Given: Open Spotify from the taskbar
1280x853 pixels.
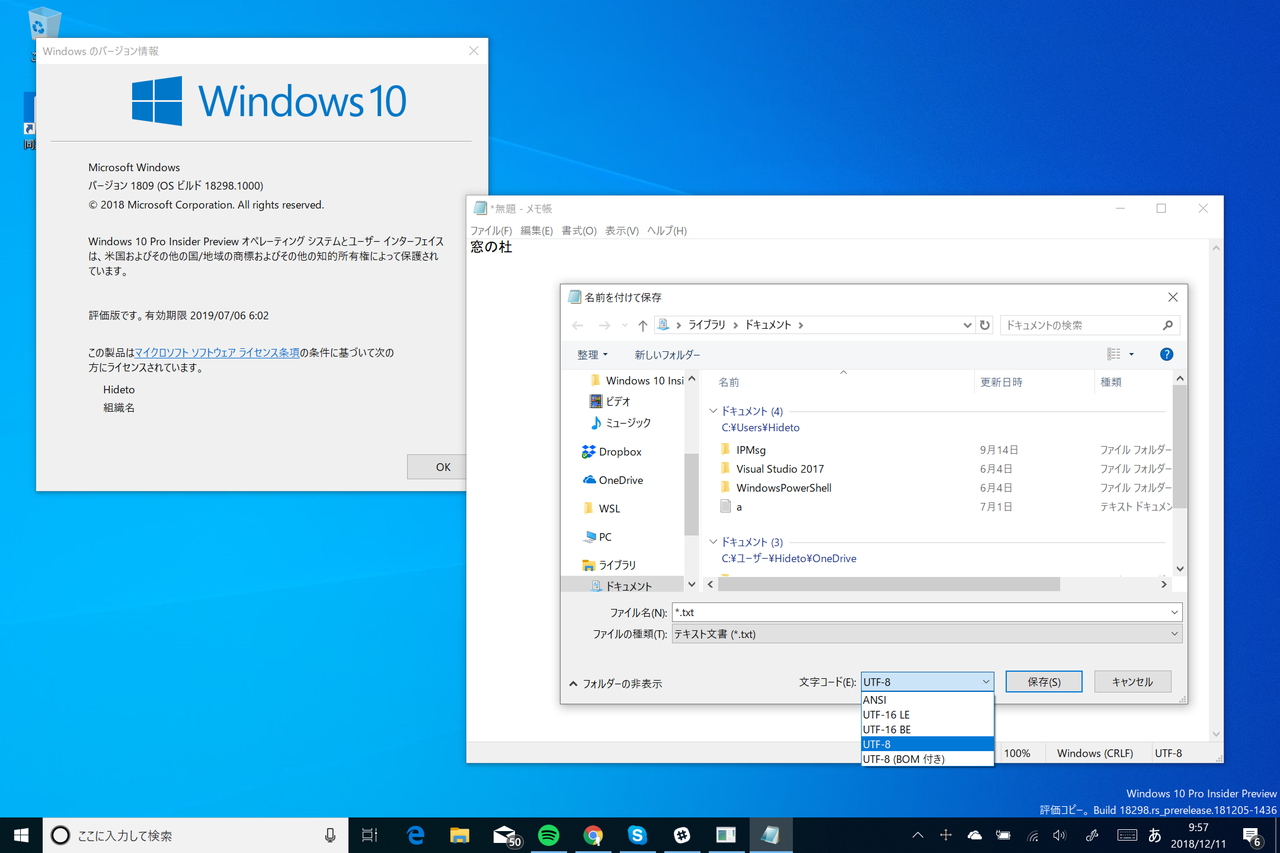Looking at the screenshot, I should pos(549,834).
